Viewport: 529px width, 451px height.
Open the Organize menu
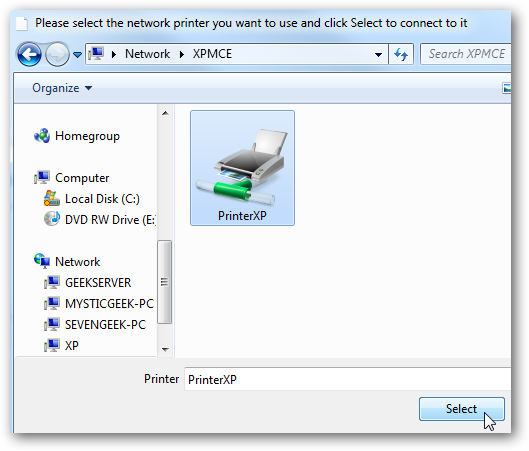coord(62,88)
